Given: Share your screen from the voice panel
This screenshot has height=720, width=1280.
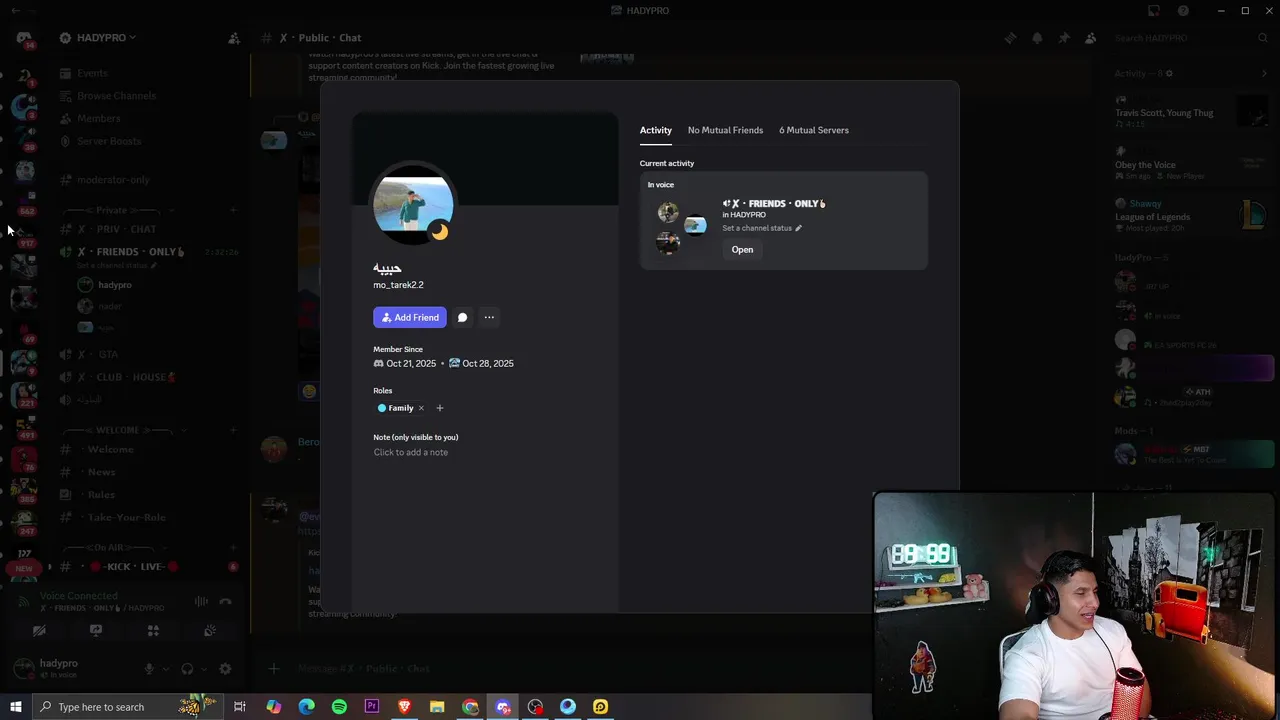Looking at the screenshot, I should click(96, 631).
